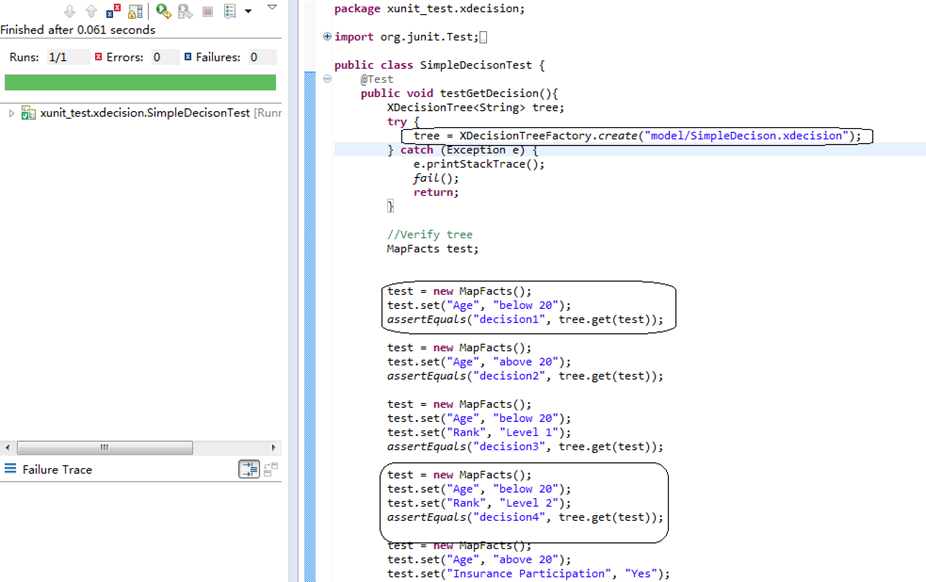
Task: Select xunit_test.xdecision.SimpleDecisonTest in results tree
Action: click(145, 113)
